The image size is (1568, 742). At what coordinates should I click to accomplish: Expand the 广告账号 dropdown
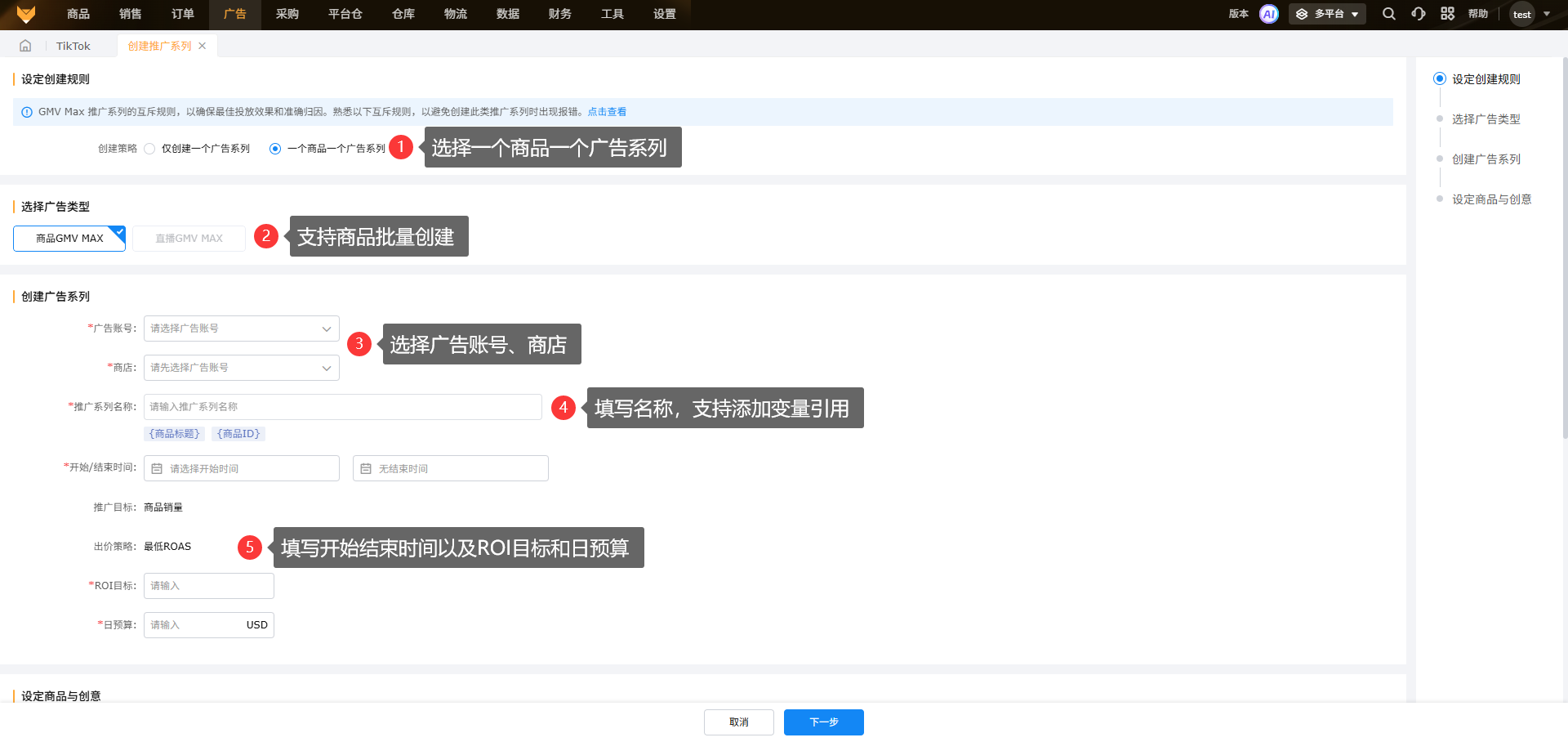[x=241, y=329]
